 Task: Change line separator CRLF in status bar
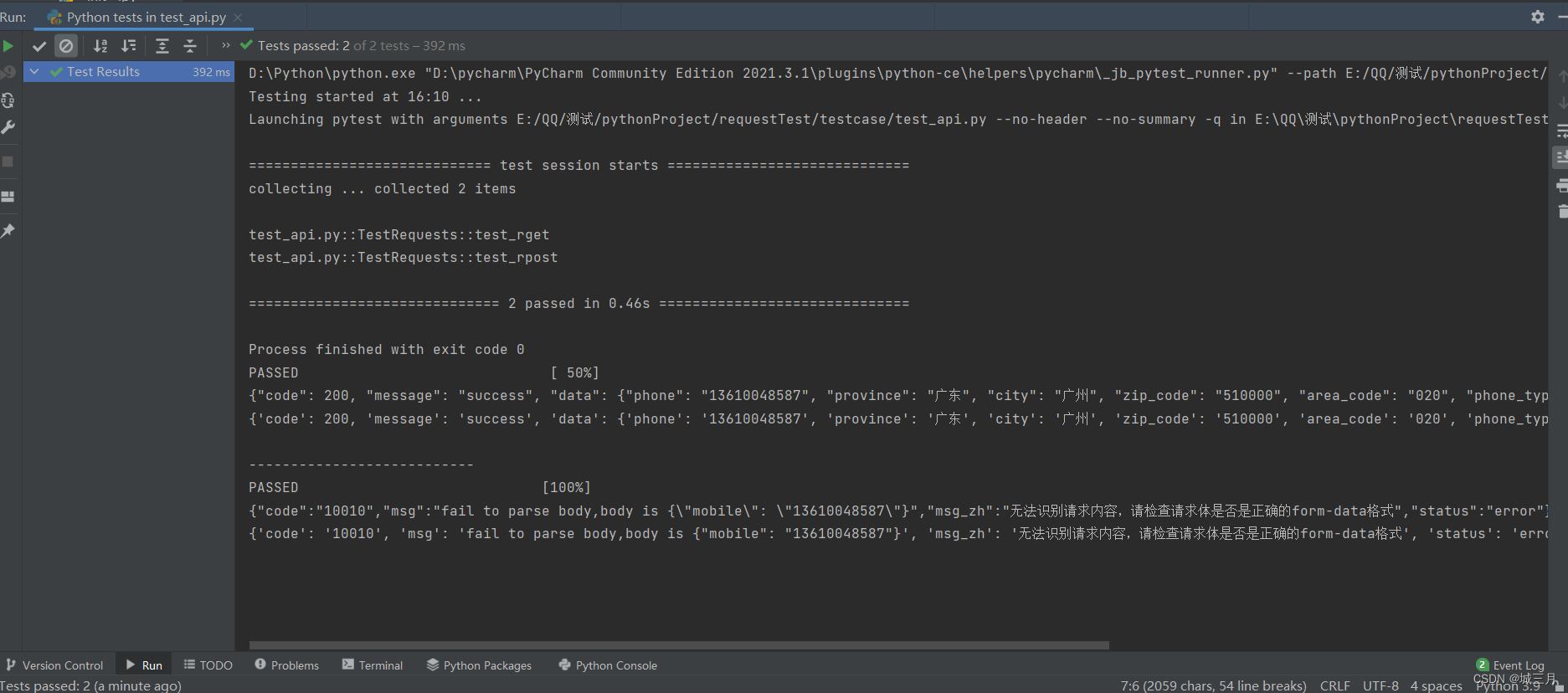[1334, 685]
